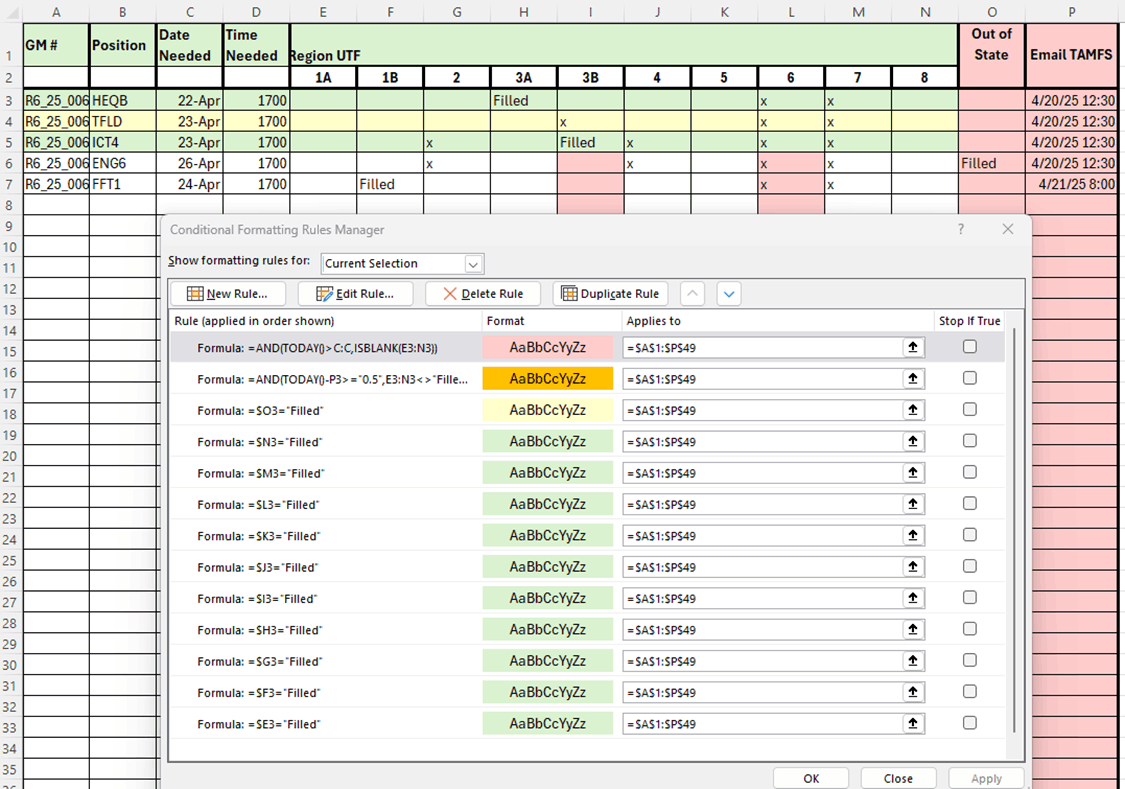Collapse range selector for $I3 rule
Image resolution: width=1125 pixels, height=789 pixels.
(913, 598)
